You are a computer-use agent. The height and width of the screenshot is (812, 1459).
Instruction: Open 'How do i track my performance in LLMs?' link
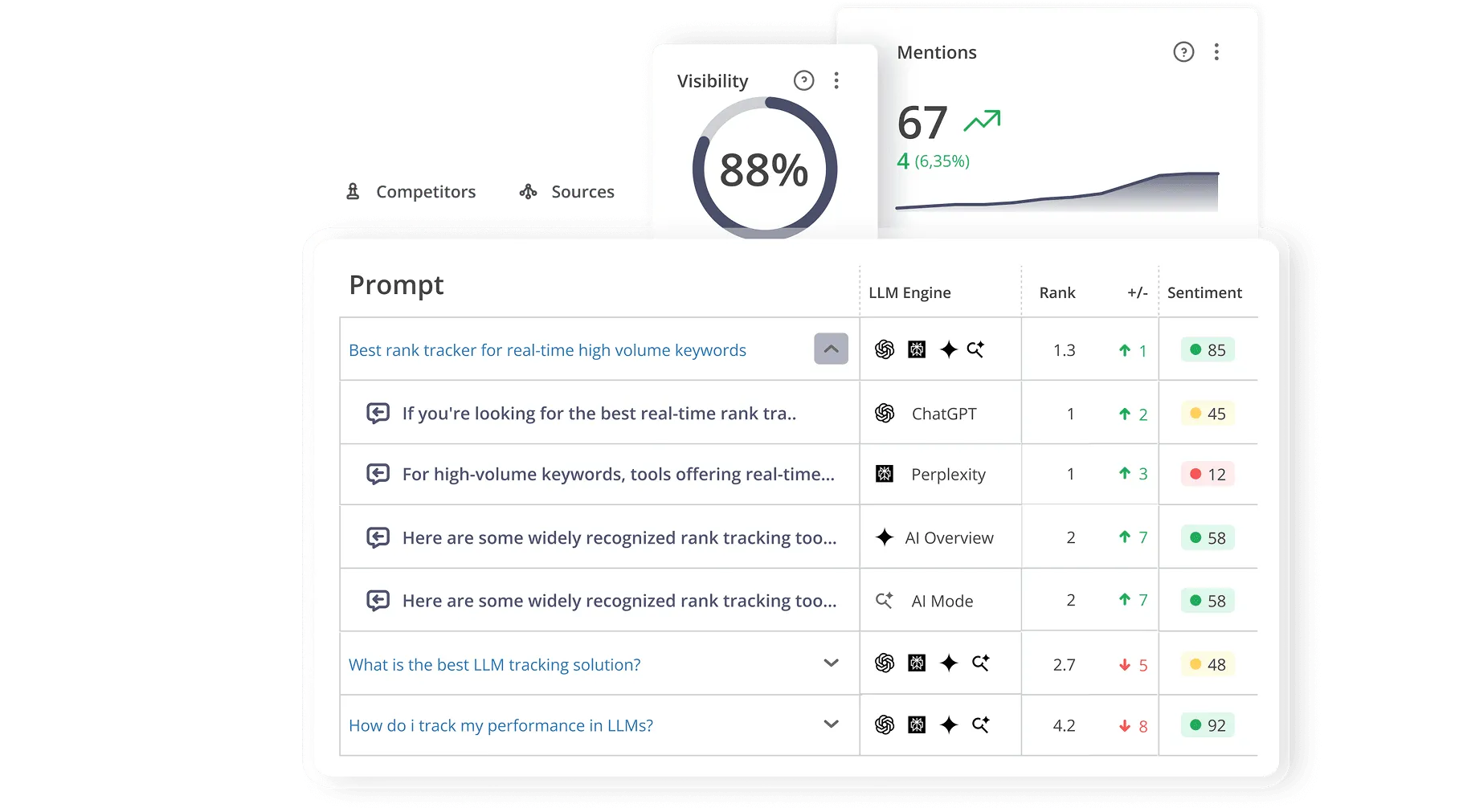[x=501, y=725]
